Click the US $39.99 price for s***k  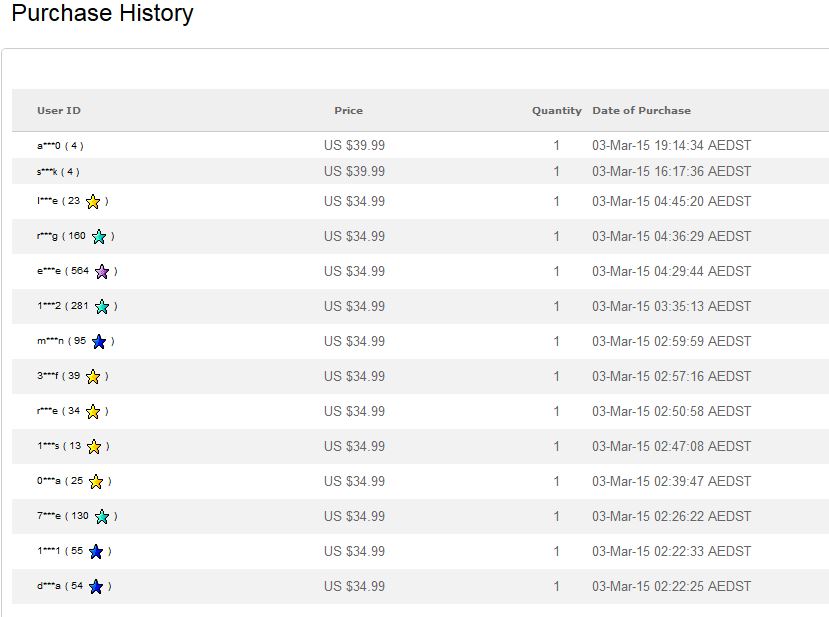tap(354, 171)
